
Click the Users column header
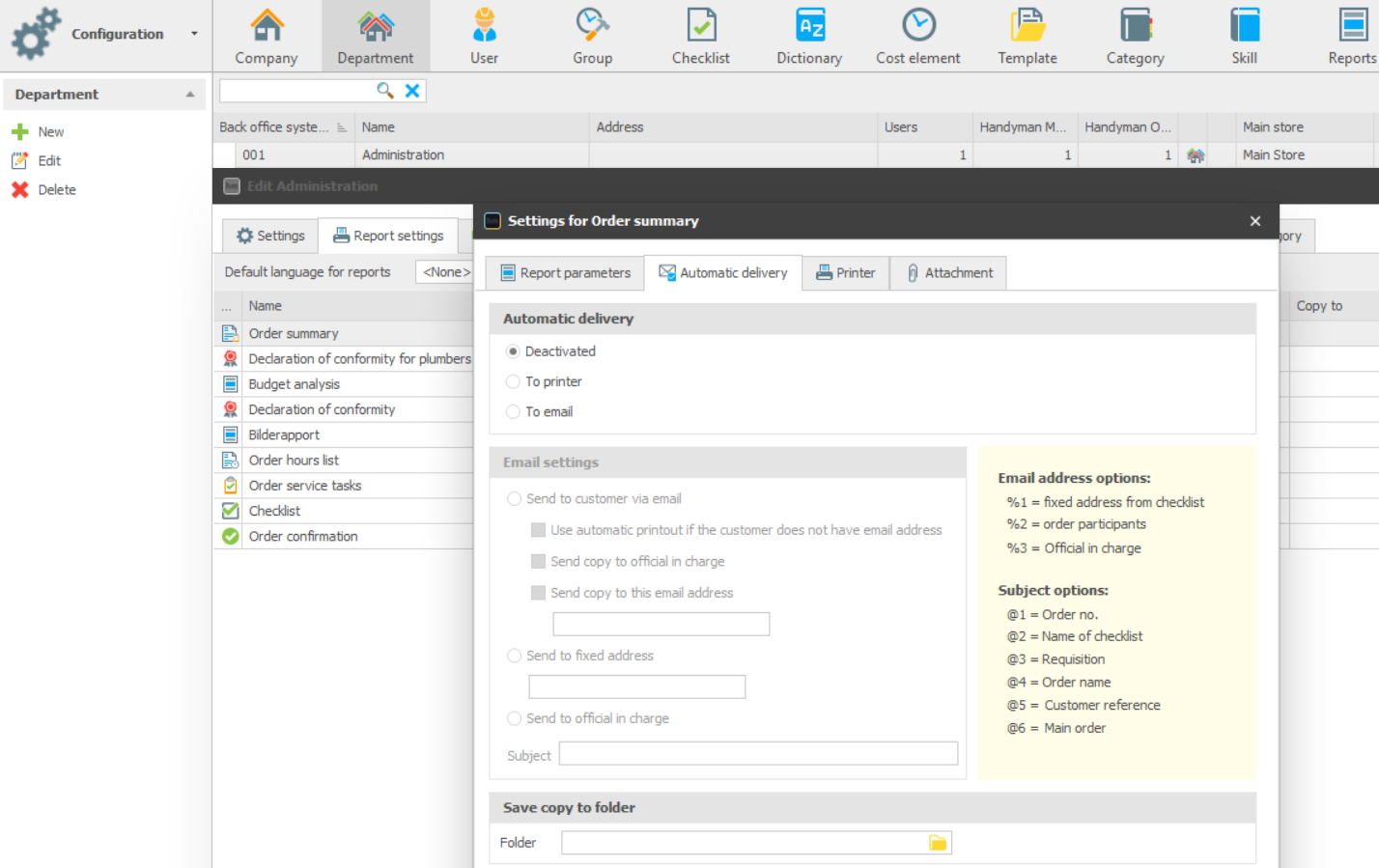(925, 126)
